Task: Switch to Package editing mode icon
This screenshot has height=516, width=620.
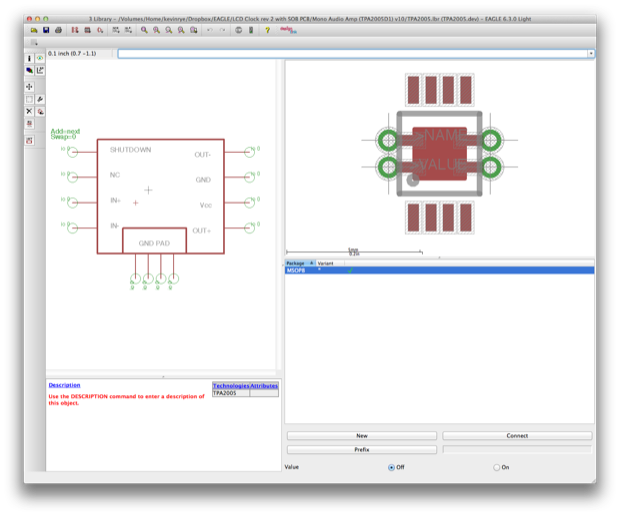Action: [x=87, y=30]
